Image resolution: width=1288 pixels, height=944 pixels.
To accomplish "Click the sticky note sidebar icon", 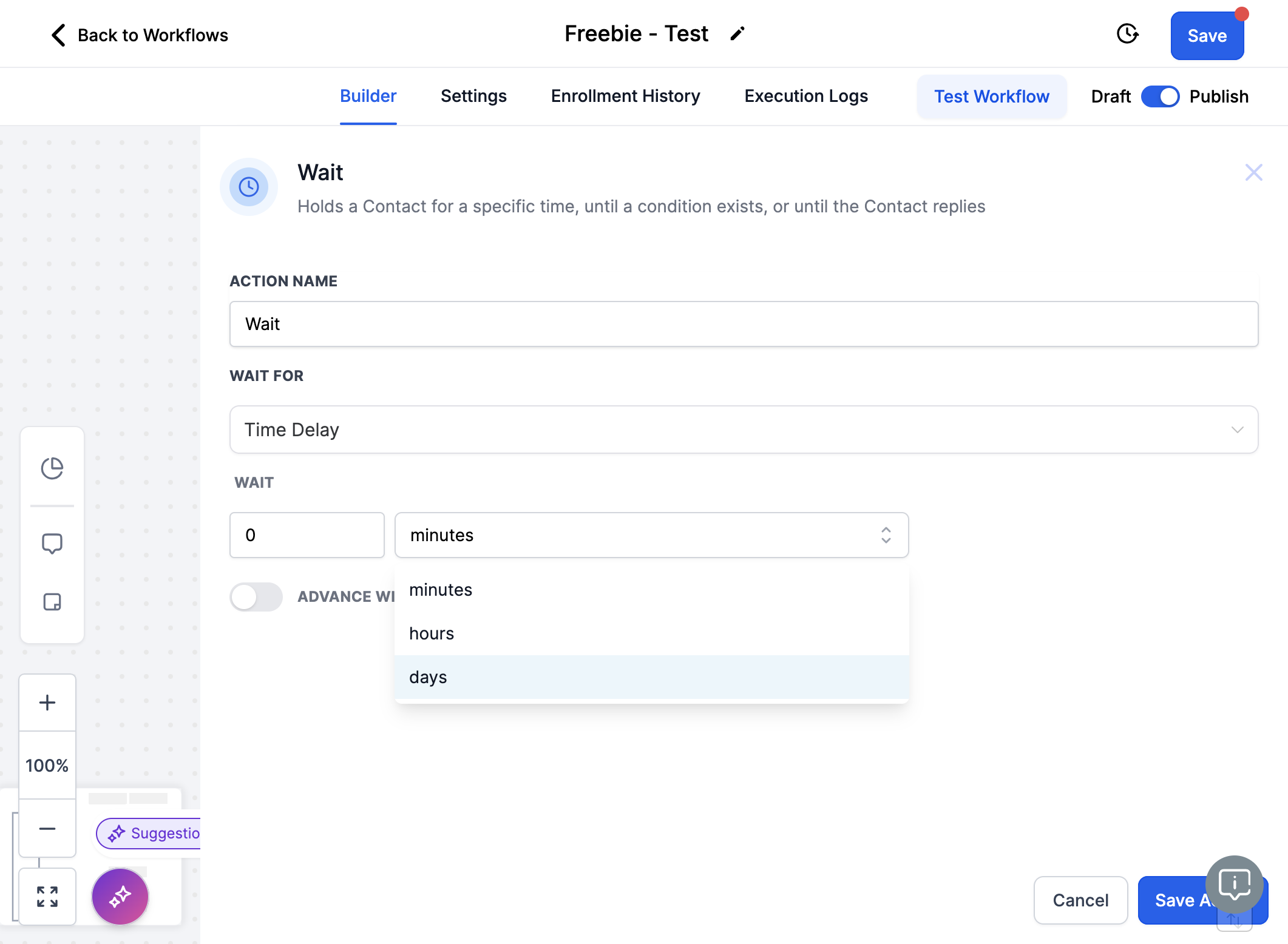I will pos(52,602).
